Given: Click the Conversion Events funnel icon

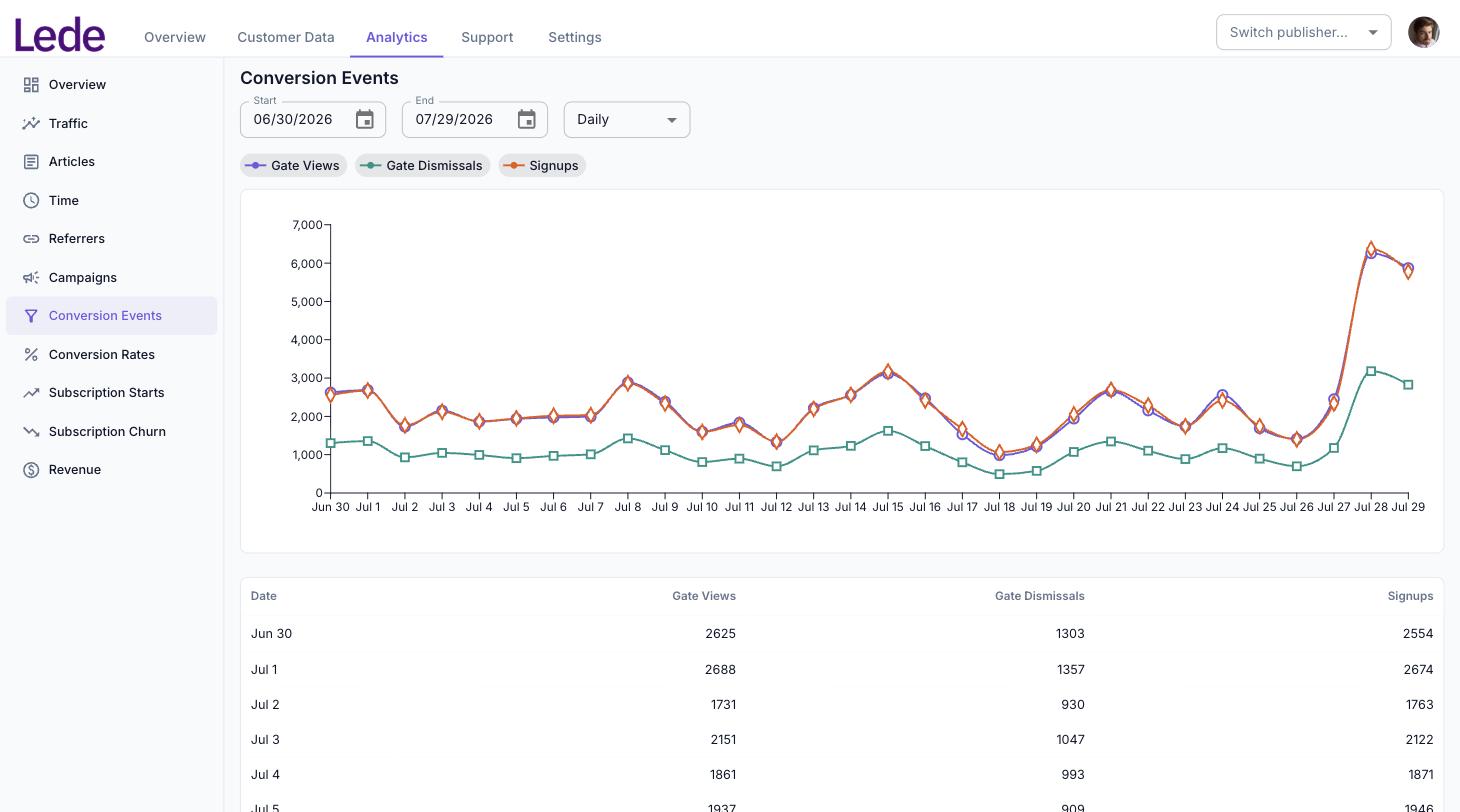Looking at the screenshot, I should 31,316.
